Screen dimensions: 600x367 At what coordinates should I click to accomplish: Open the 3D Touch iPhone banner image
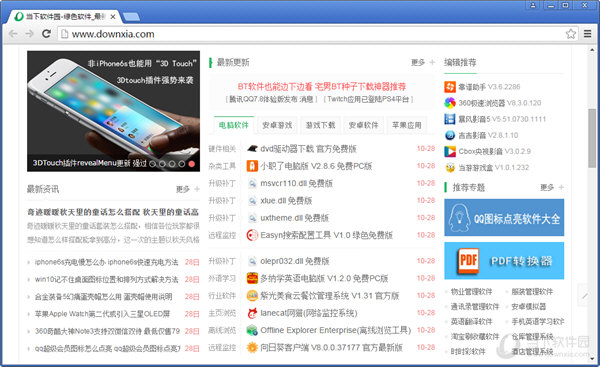[113, 111]
